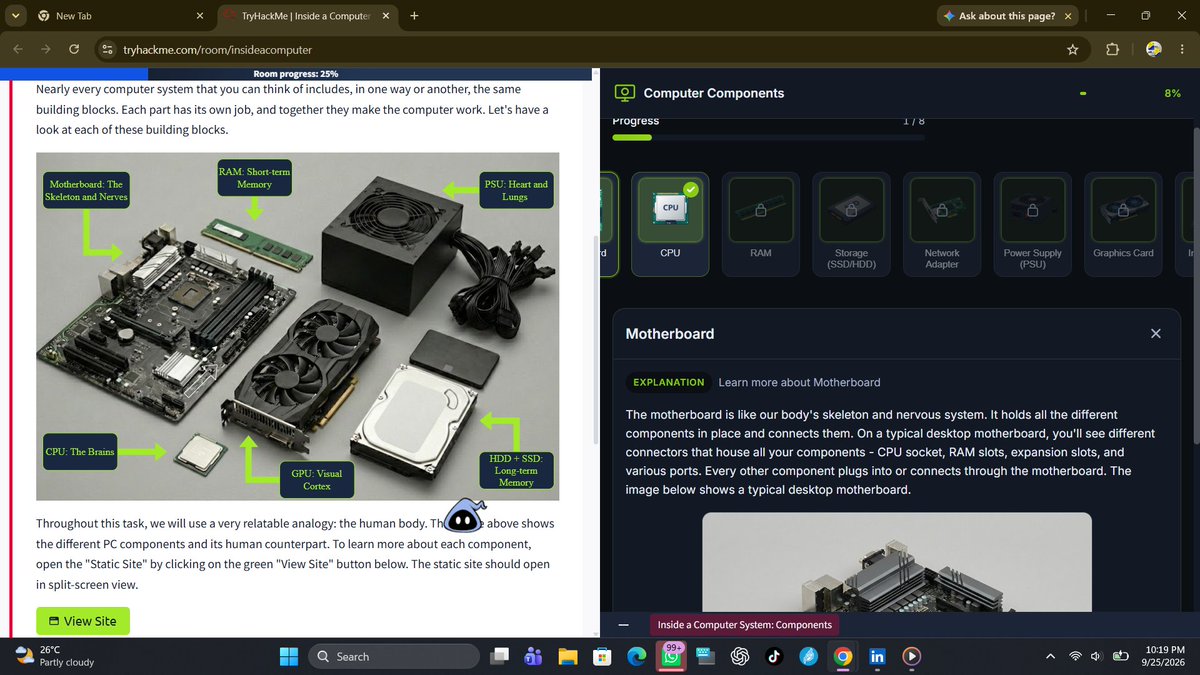Reload the TryHackMe page
1200x675 pixels.
[x=74, y=49]
